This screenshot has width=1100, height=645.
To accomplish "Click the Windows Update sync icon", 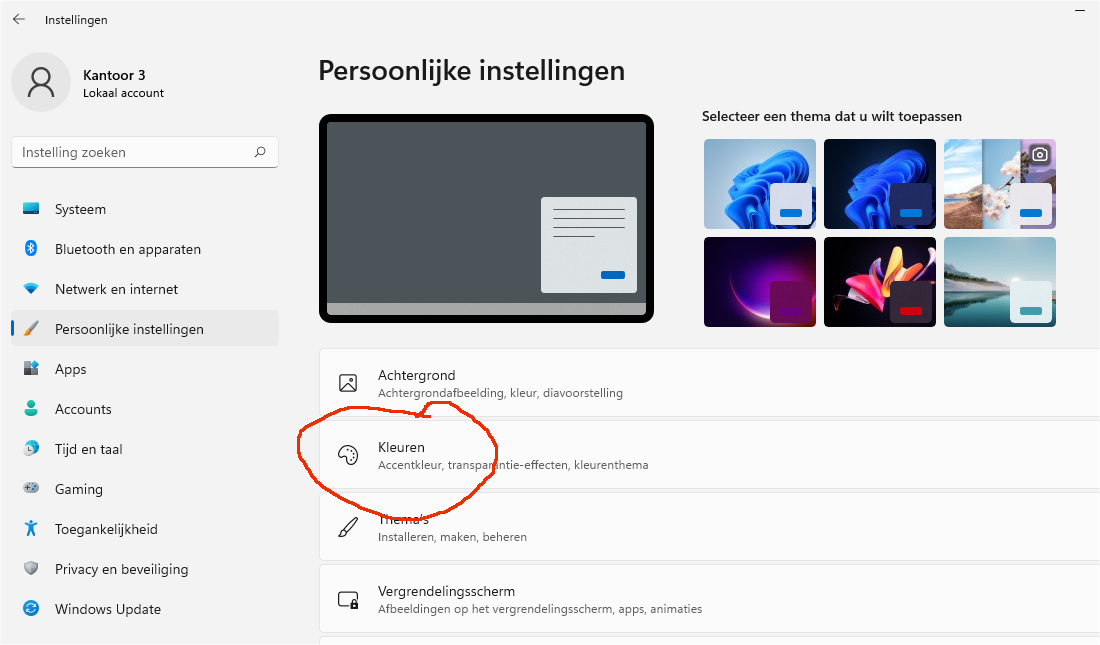I will click(x=31, y=608).
